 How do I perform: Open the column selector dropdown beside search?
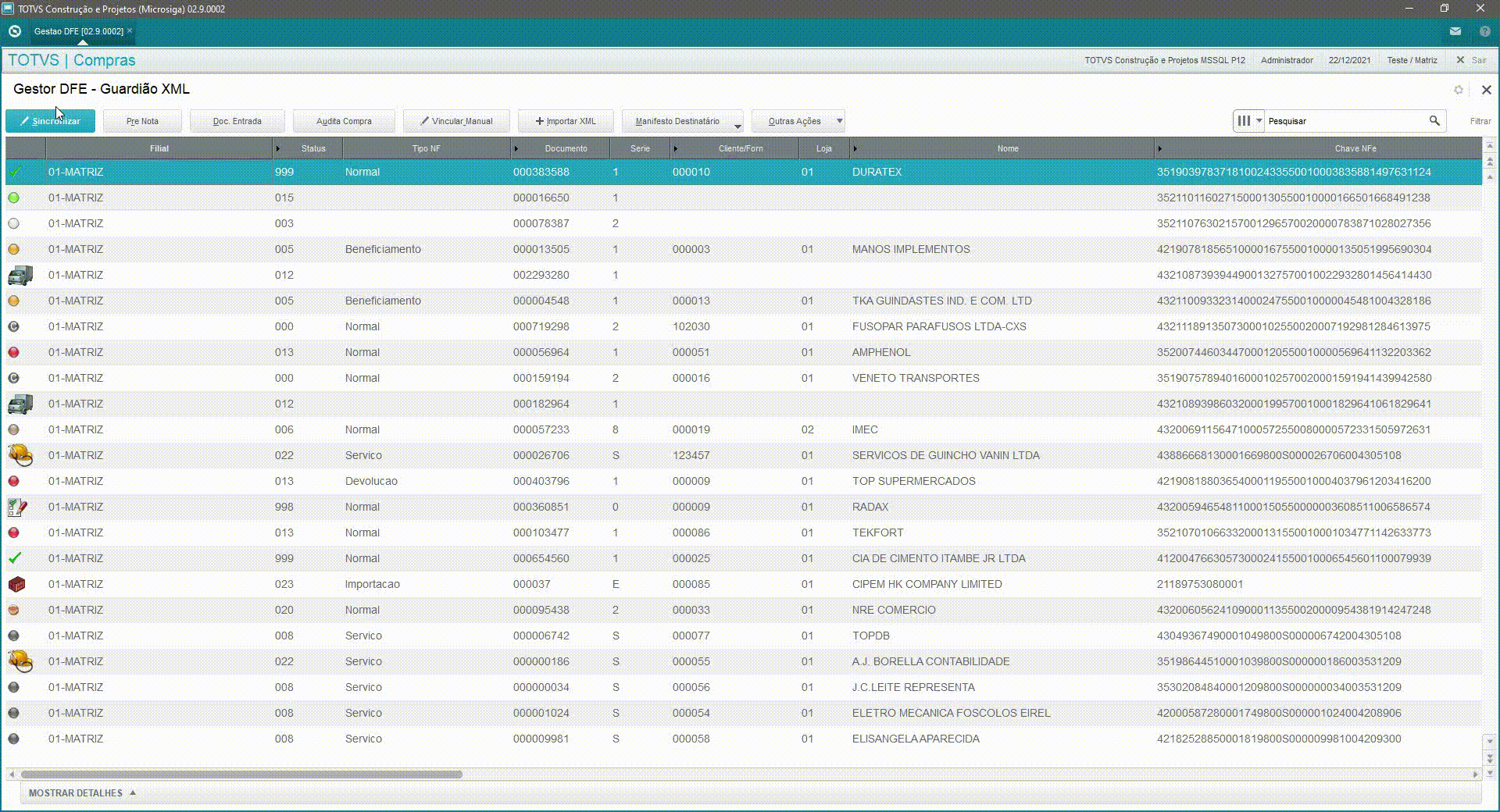(1249, 121)
